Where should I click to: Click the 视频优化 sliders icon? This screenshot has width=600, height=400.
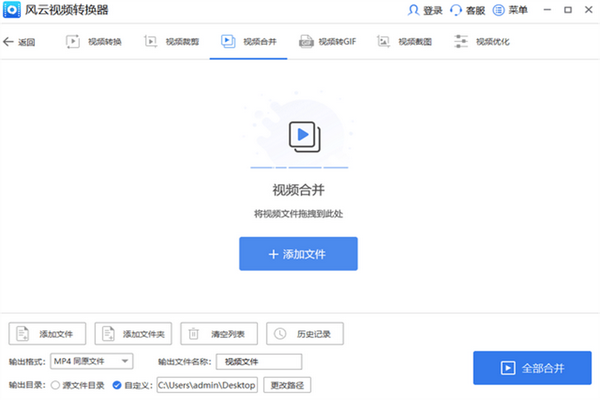(461, 41)
